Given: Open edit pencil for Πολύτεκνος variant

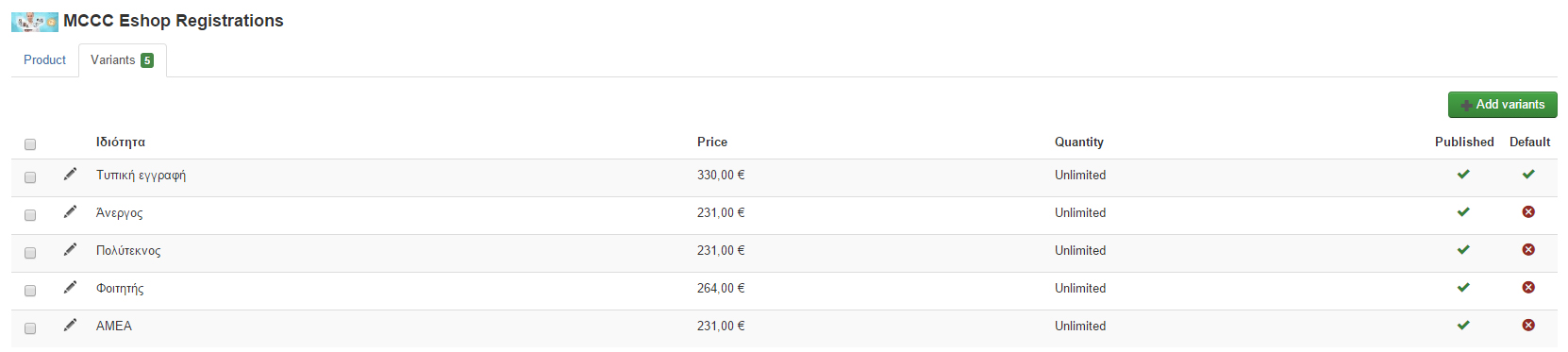Looking at the screenshot, I should click(x=70, y=250).
